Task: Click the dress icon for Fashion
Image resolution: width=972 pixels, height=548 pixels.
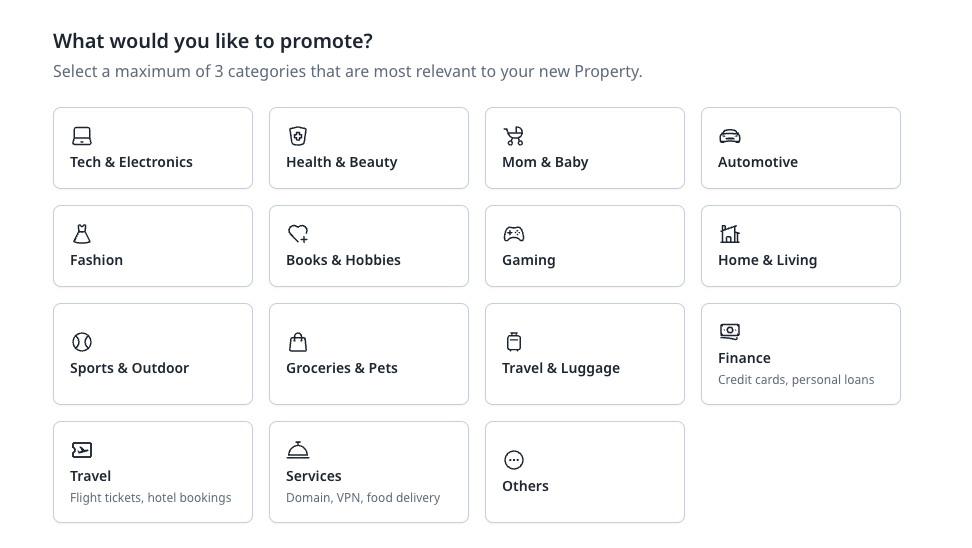Action: pos(82,234)
